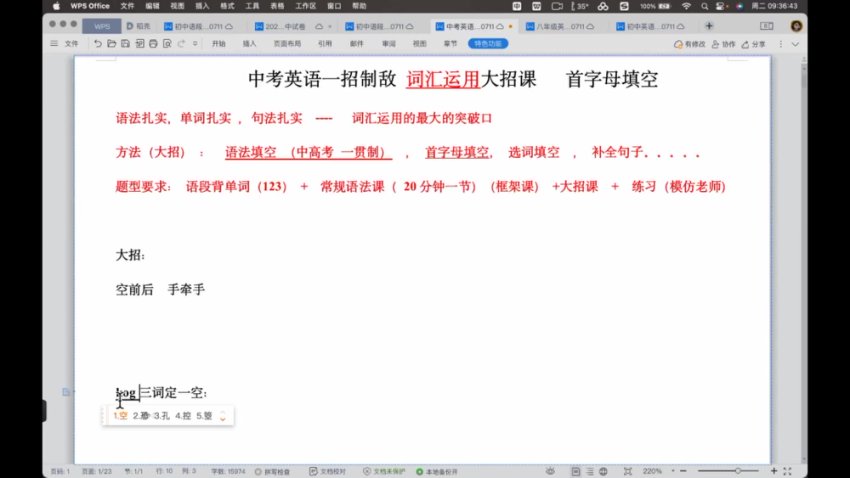
Task: Click the 特色功能 button
Action: (487, 44)
